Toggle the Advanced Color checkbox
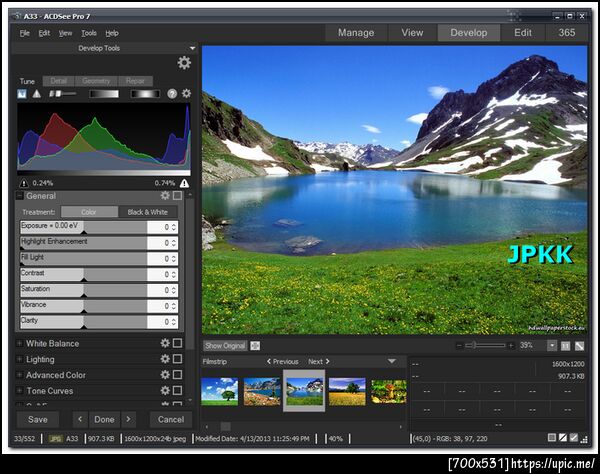 coord(178,375)
